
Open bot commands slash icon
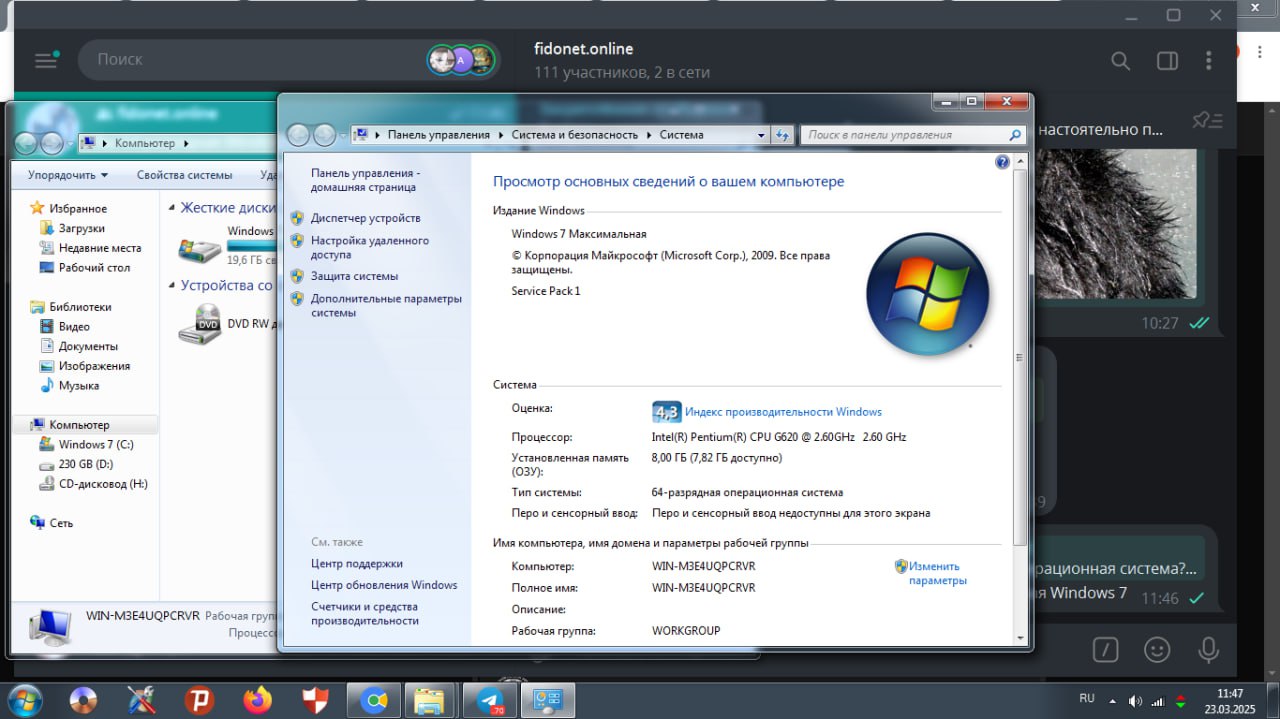1105,649
